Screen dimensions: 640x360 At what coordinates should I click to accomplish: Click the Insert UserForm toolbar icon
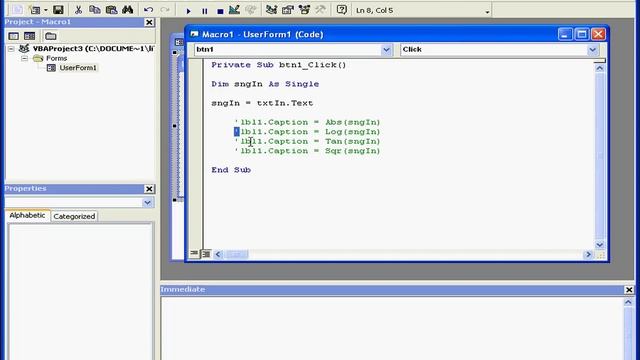tap(35, 9)
